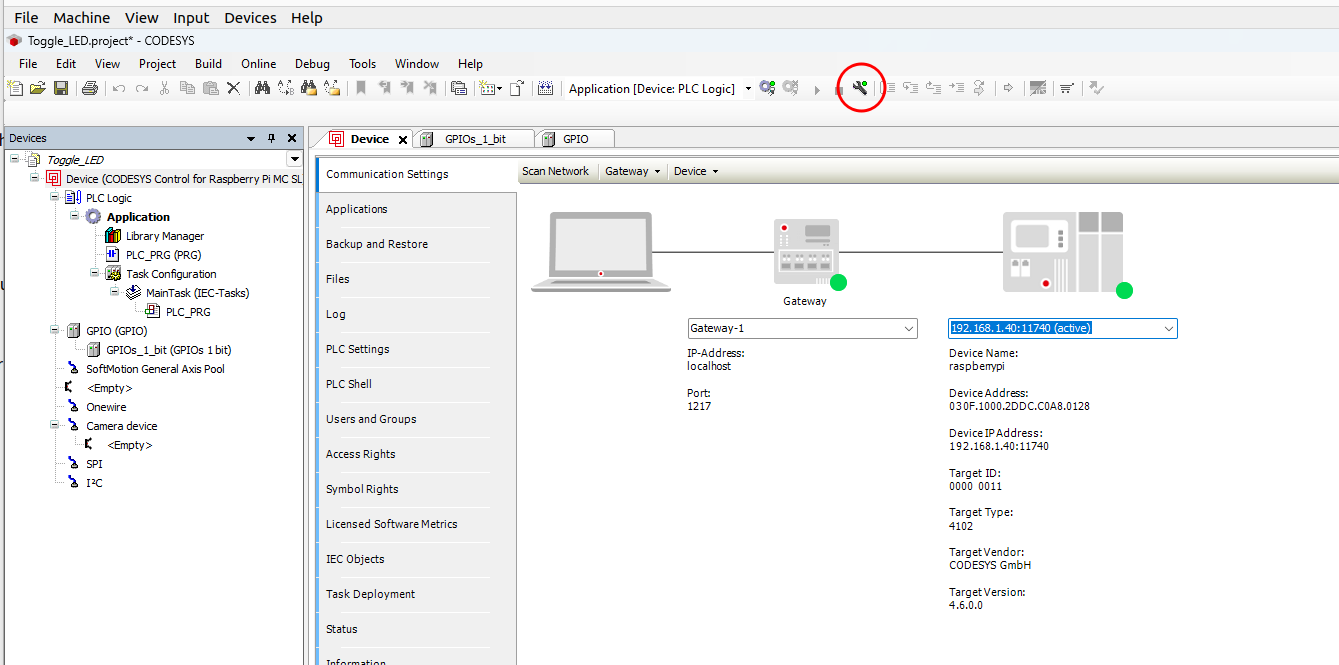Switch to the GPIO editor tab
Image resolution: width=1339 pixels, height=665 pixels.
[x=575, y=139]
